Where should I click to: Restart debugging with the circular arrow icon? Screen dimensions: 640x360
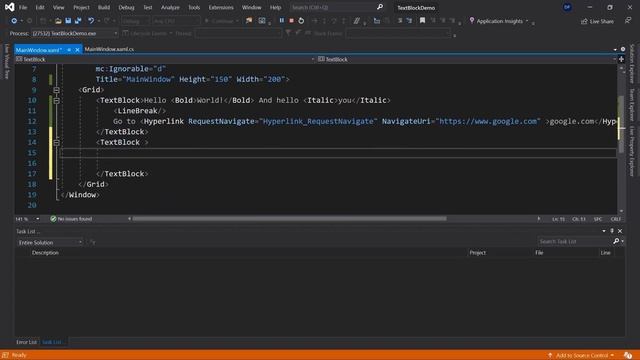tap(301, 20)
